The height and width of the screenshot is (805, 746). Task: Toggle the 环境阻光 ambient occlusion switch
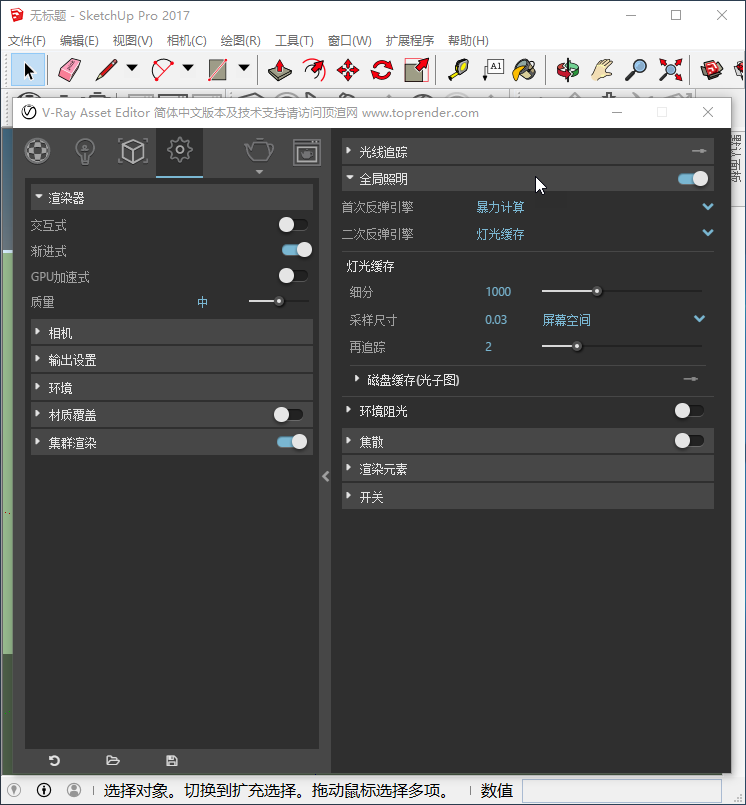689,410
